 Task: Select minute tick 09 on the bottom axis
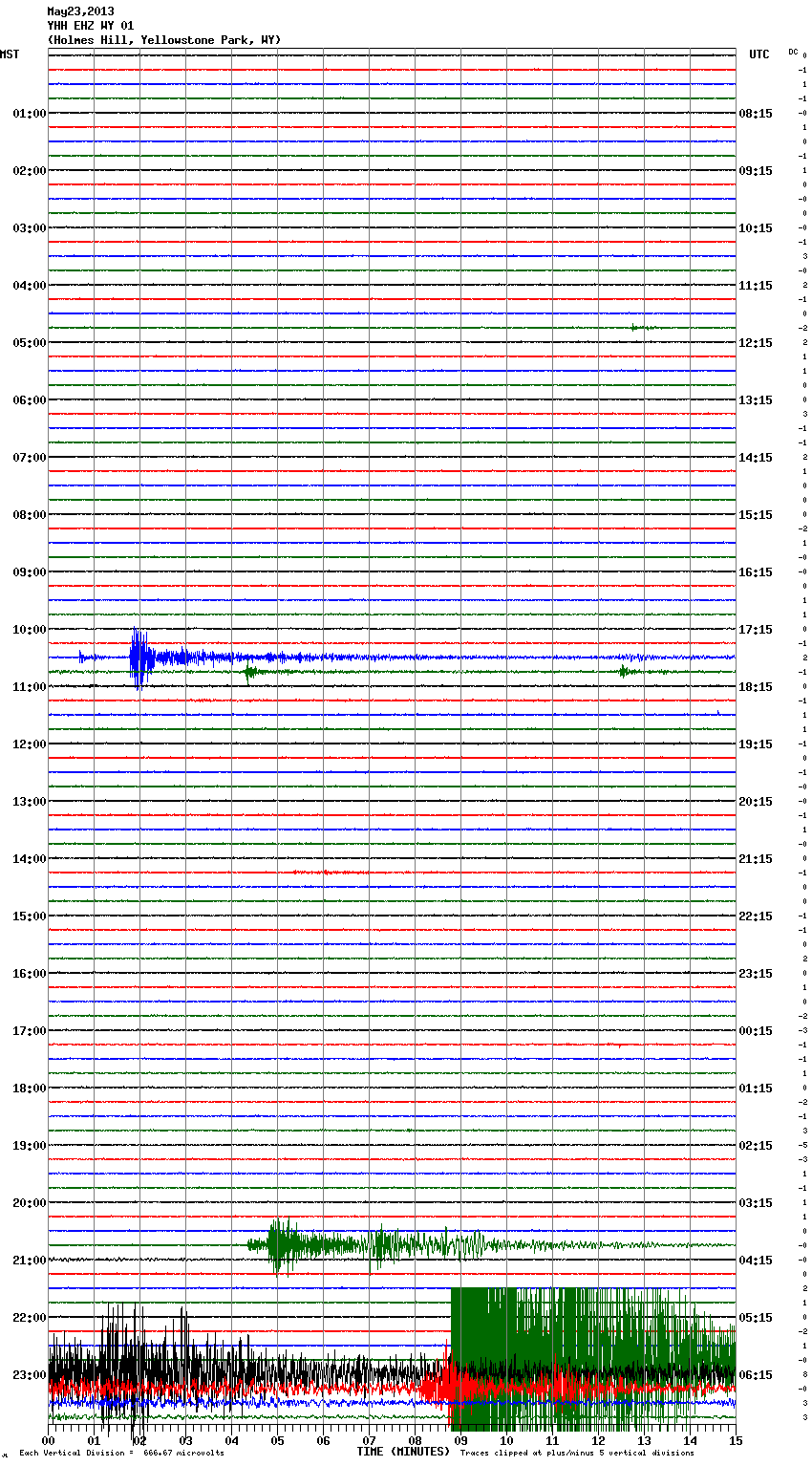[460, 1441]
